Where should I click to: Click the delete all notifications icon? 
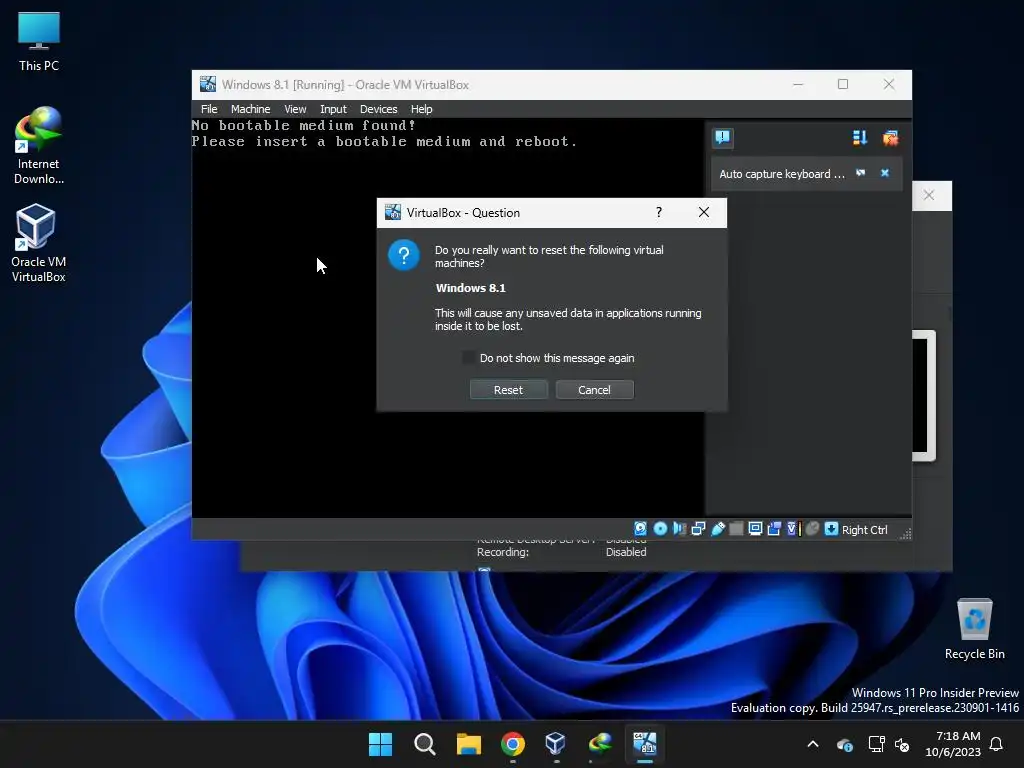pyautogui.click(x=890, y=138)
